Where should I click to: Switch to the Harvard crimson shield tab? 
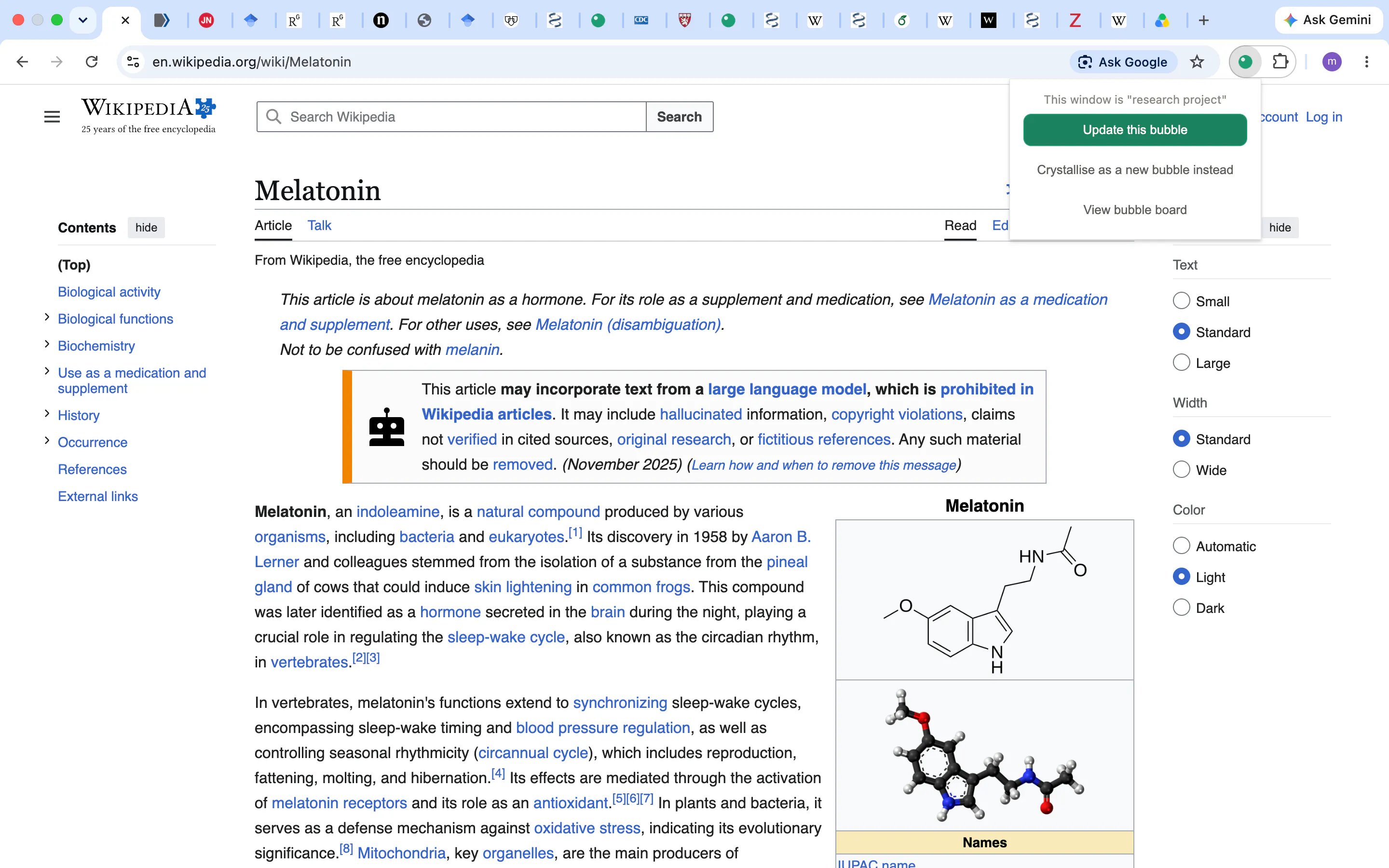pos(685,21)
